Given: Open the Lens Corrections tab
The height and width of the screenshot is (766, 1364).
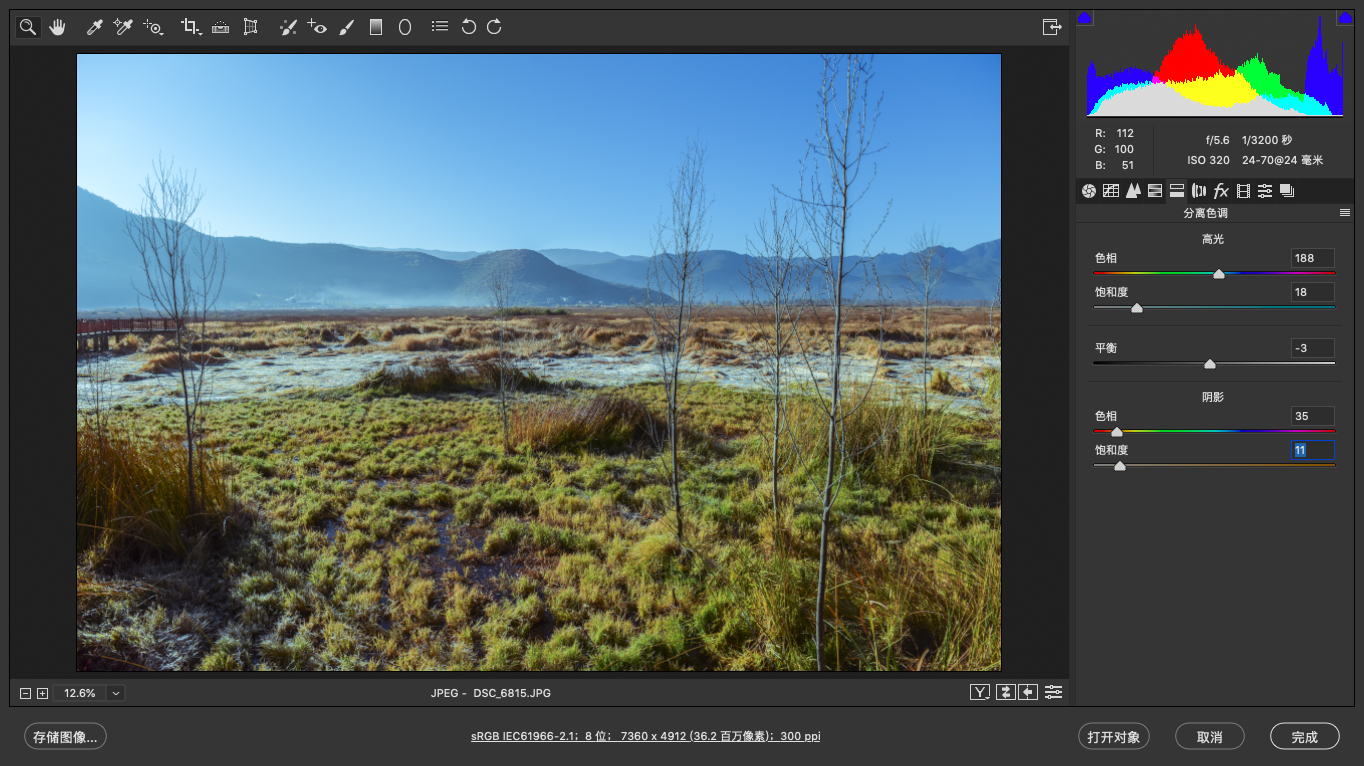Looking at the screenshot, I should (x=1199, y=191).
